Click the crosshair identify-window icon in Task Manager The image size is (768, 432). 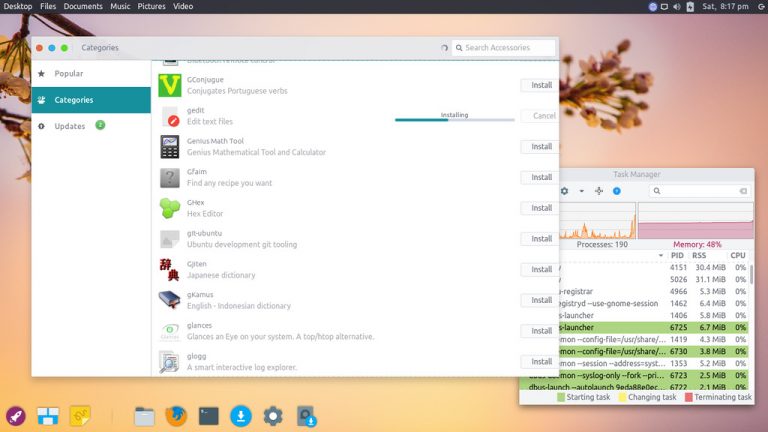pos(599,191)
